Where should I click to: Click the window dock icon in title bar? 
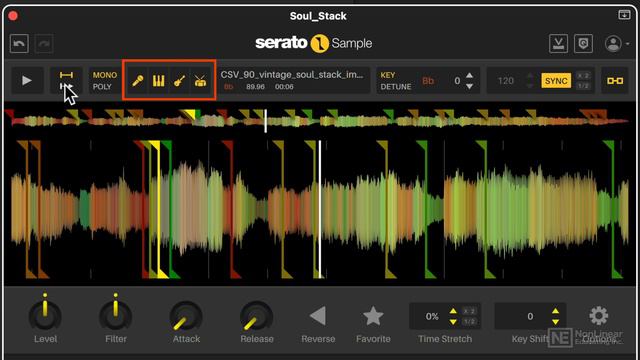pyautogui.click(x=624, y=15)
